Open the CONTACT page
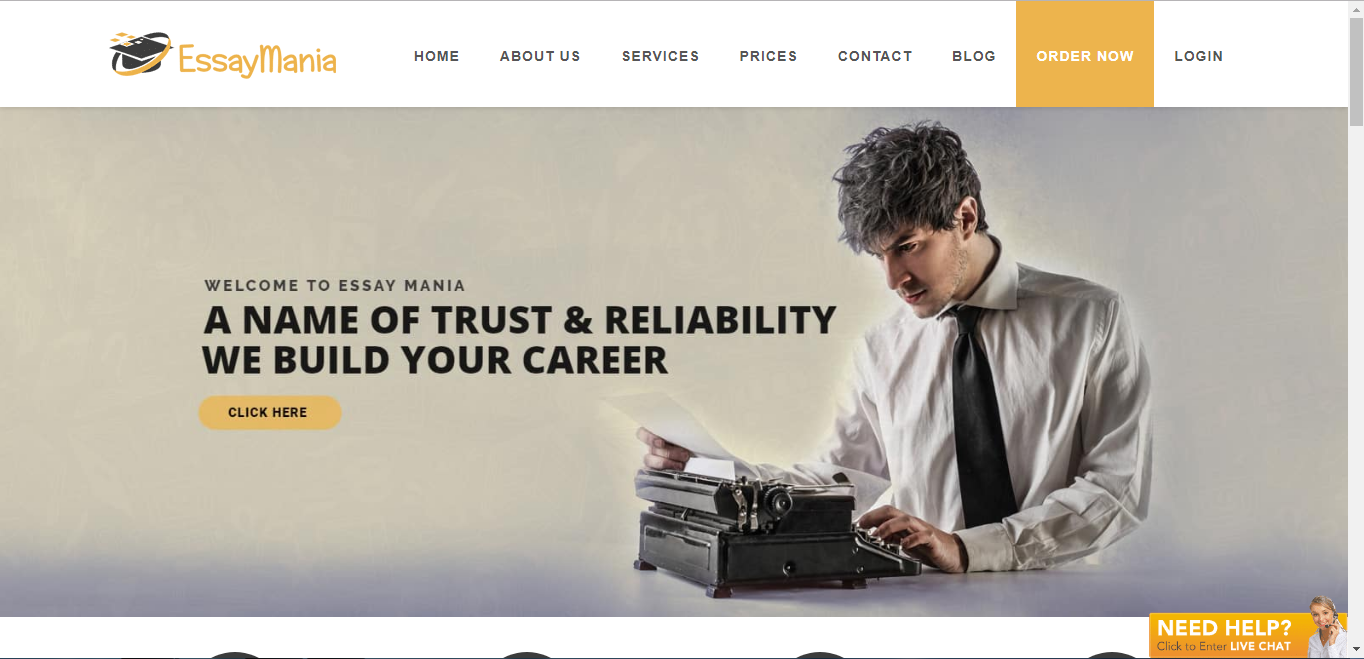The width and height of the screenshot is (1364, 659). click(x=875, y=56)
